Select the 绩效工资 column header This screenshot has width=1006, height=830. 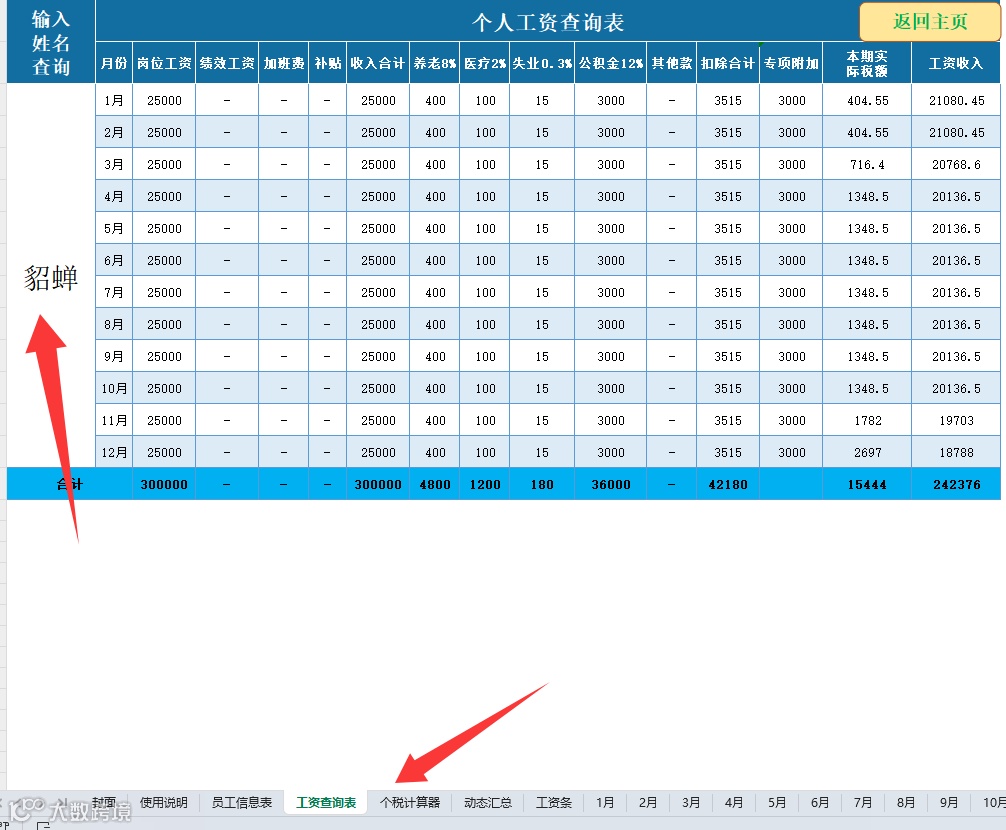[x=227, y=63]
